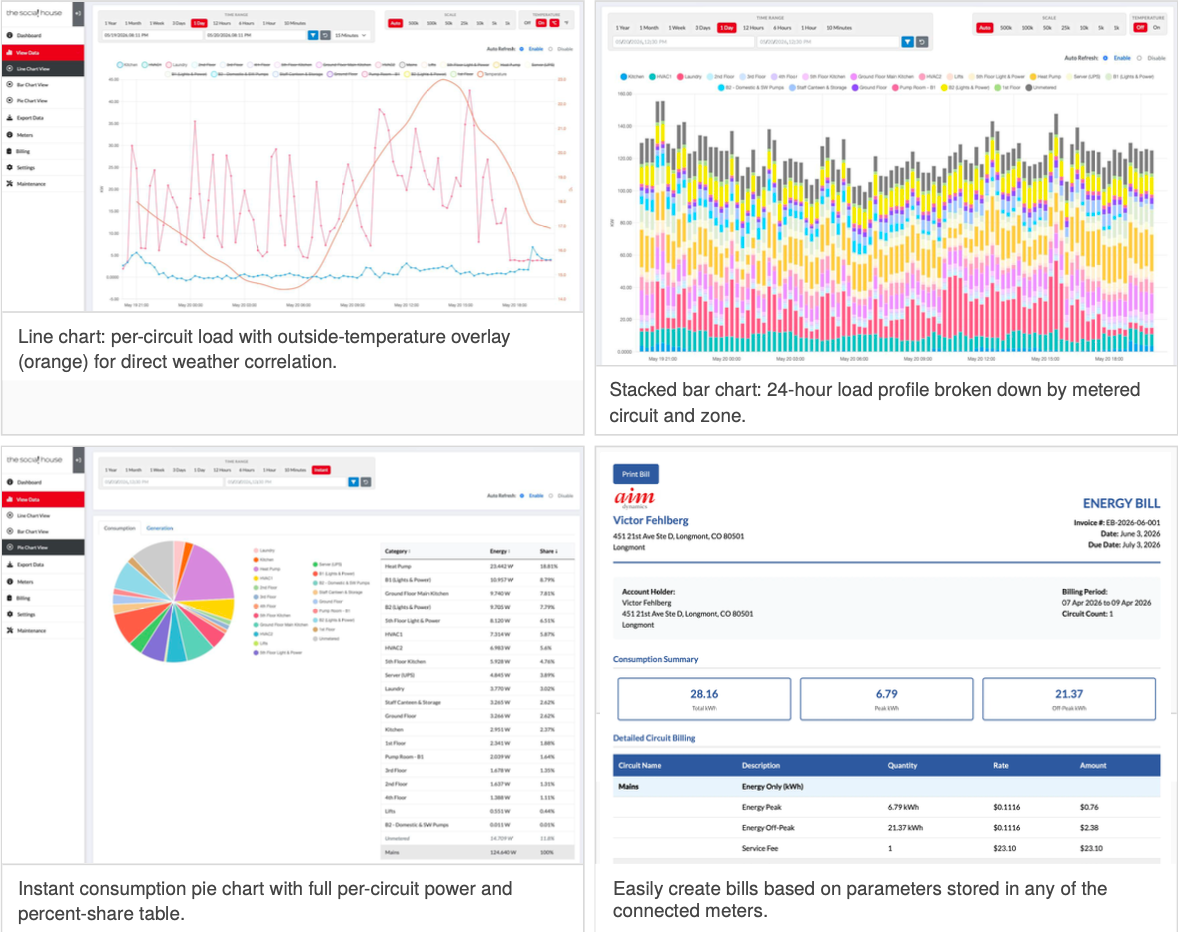Select °C unit in line chart panel
The height and width of the screenshot is (932, 1178).
(554, 23)
